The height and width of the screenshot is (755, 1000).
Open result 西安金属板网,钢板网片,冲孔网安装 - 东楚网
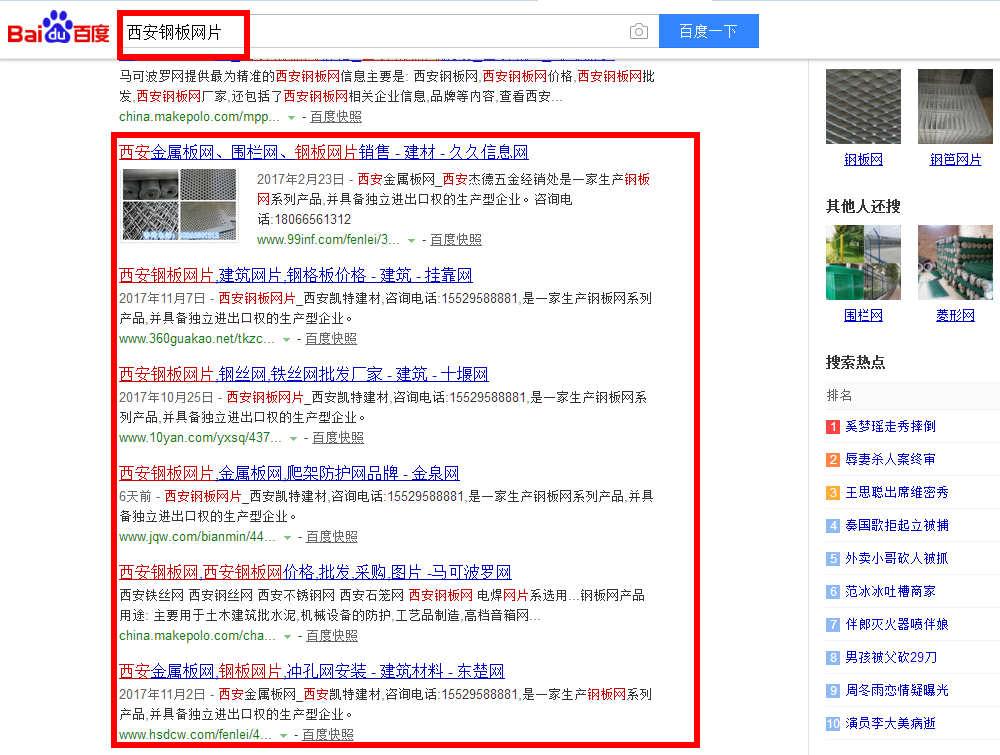(x=312, y=671)
